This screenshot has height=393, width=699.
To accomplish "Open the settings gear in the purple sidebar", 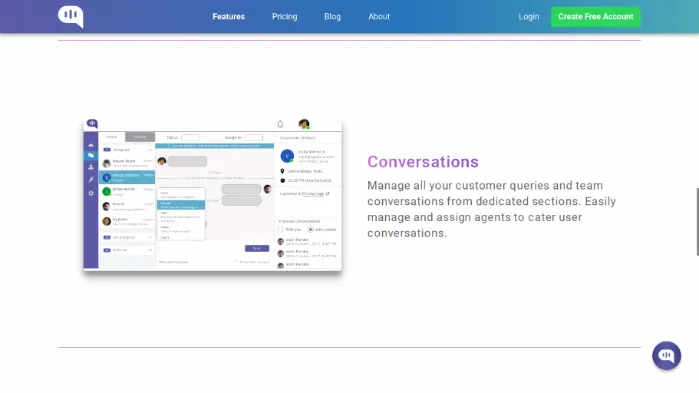I will coord(91,193).
